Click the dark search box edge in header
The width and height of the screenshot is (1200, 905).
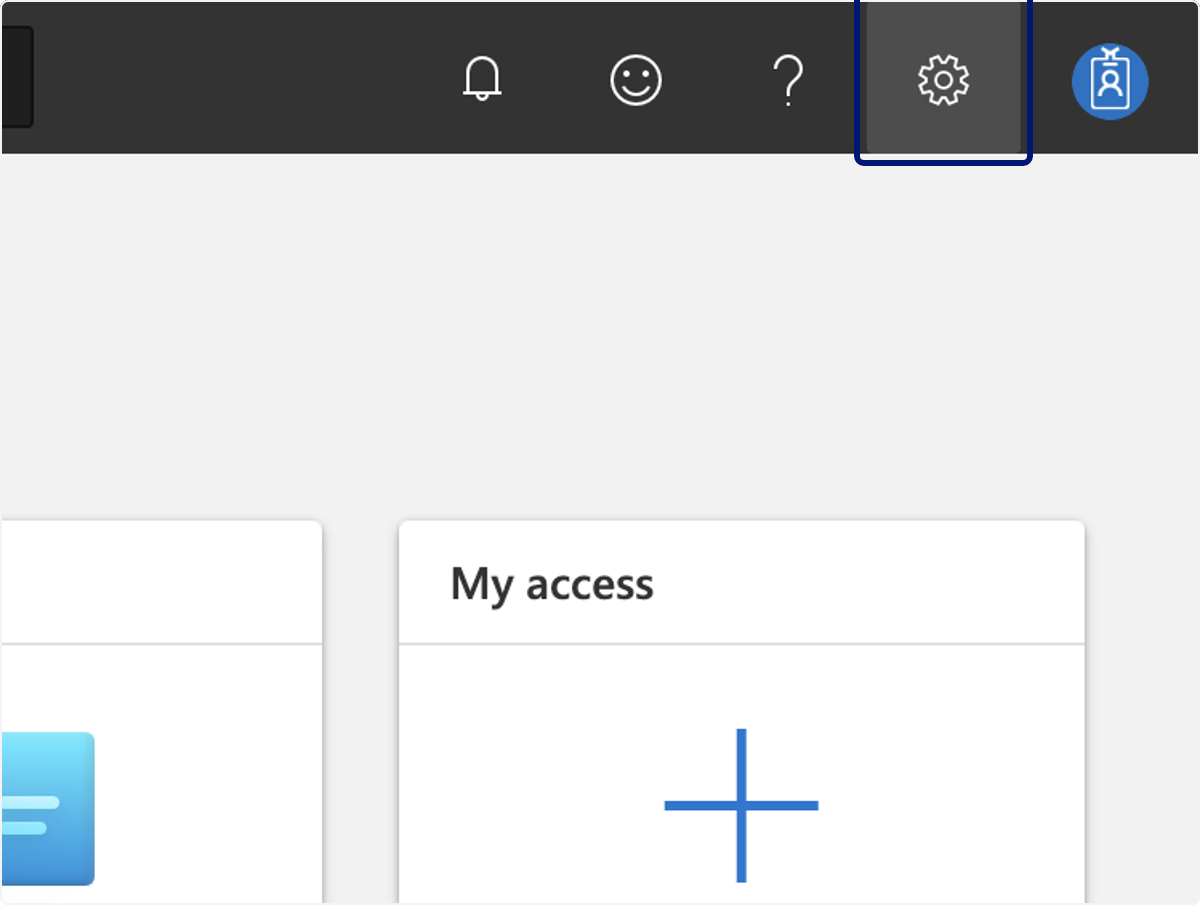(17, 77)
